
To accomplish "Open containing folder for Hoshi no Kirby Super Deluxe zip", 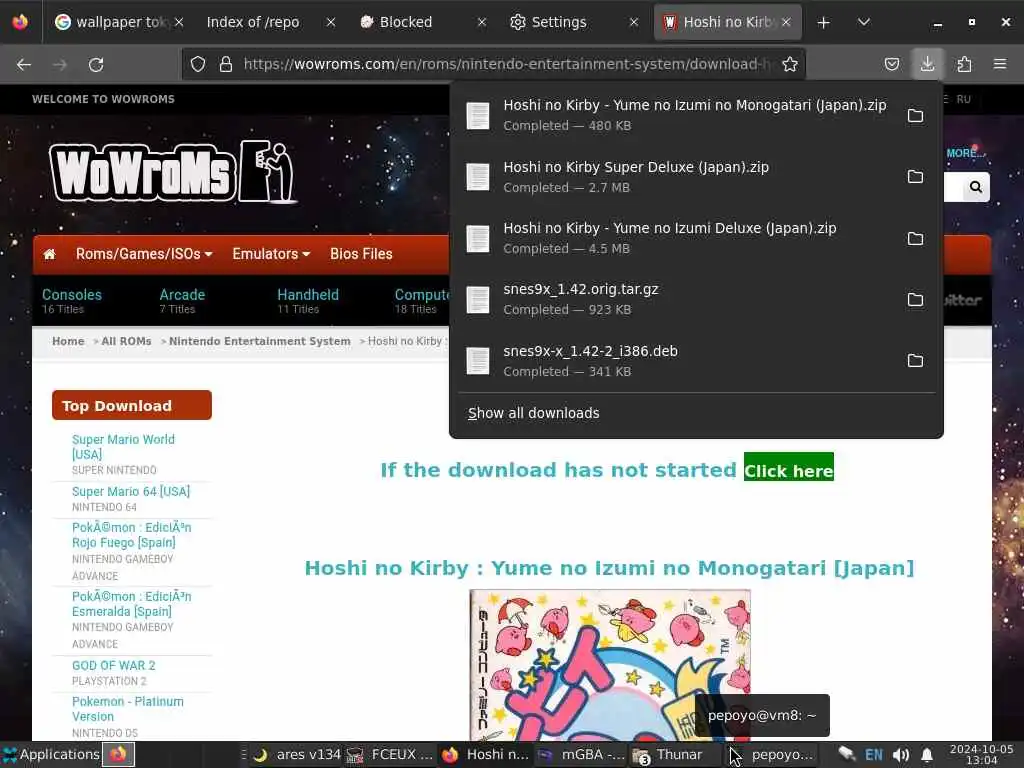I will coord(915,177).
